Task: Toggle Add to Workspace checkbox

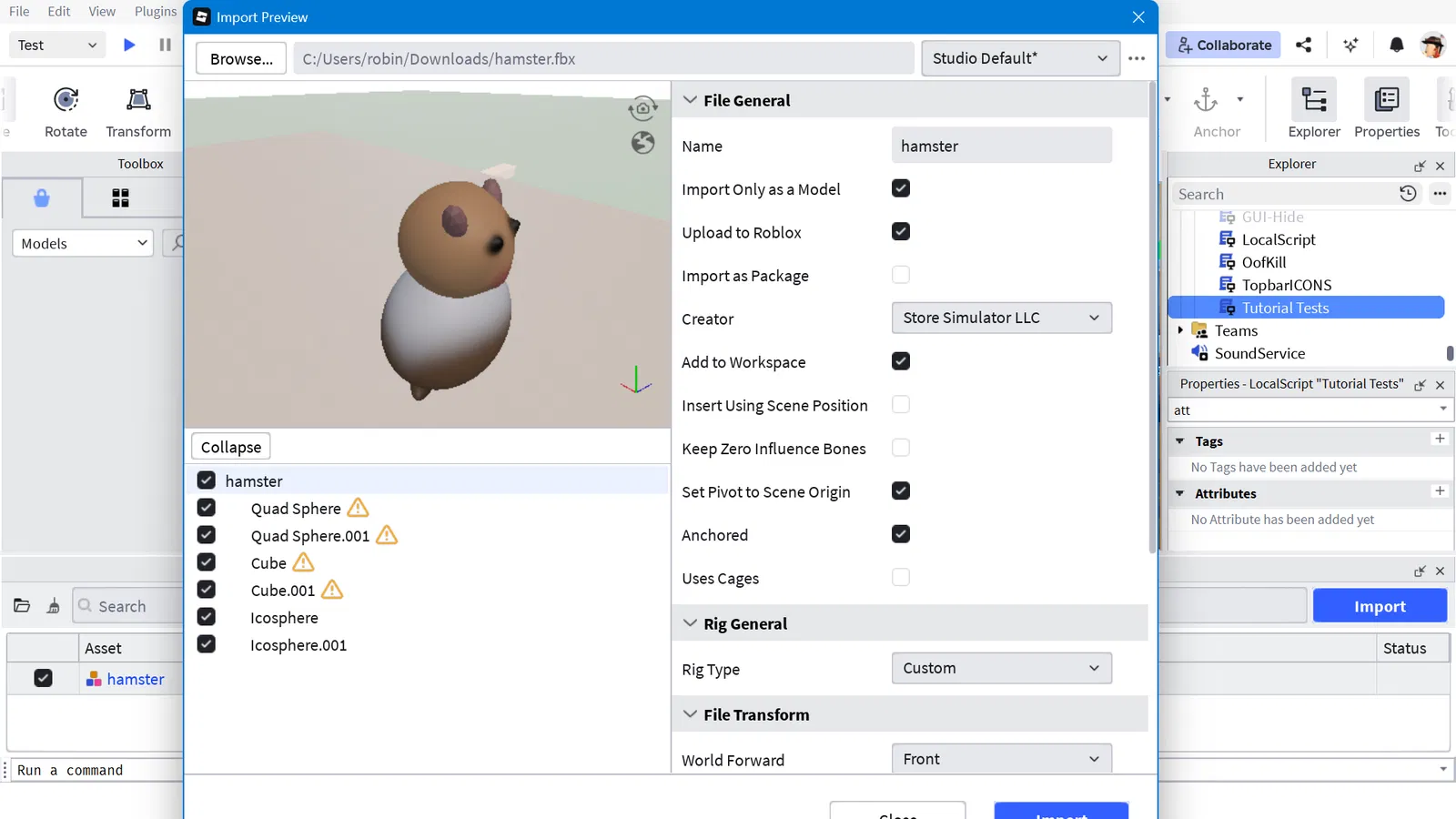Action: (901, 361)
